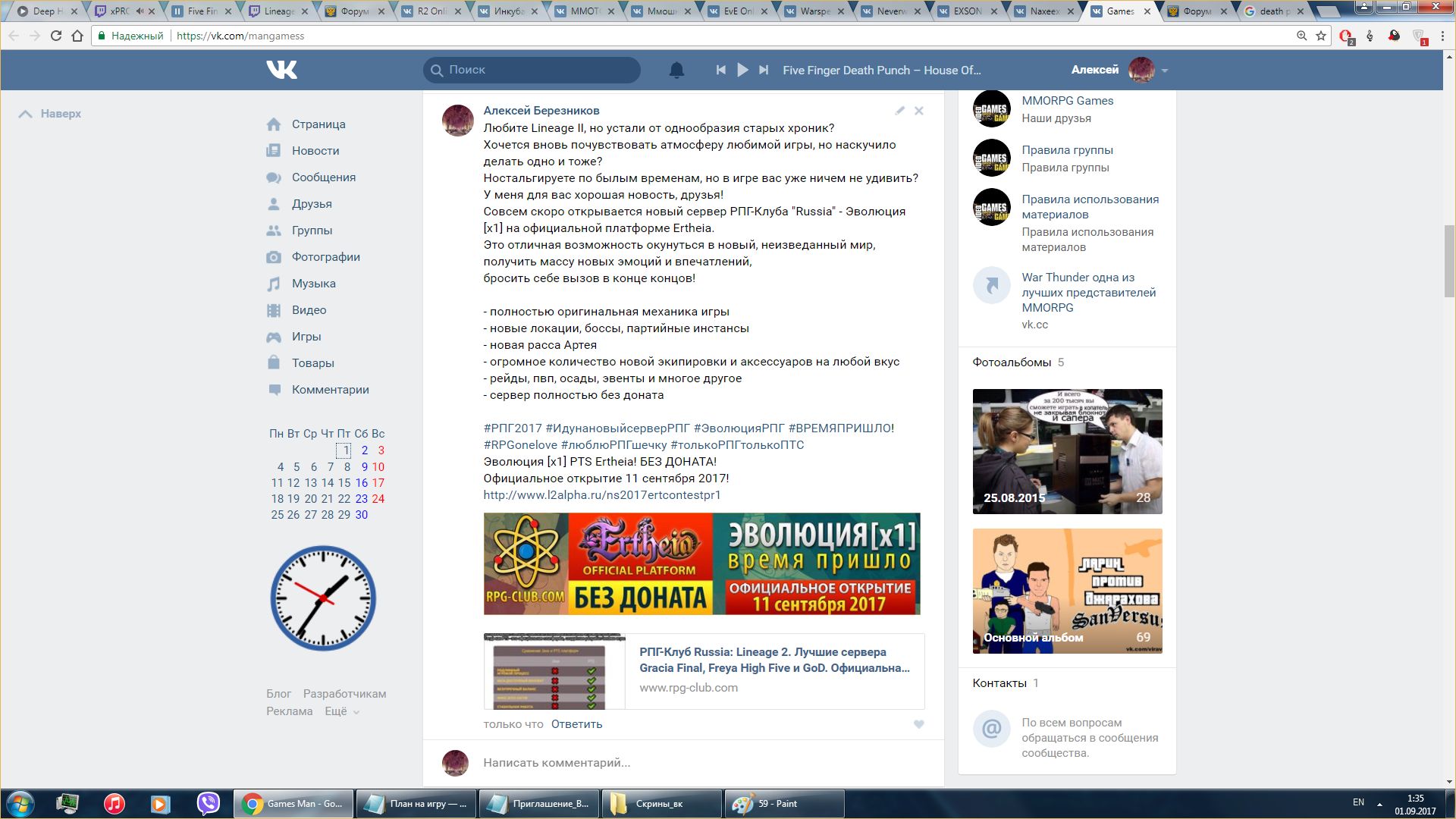Image resolution: width=1456 pixels, height=819 pixels.
Task: Delete the post with X icon
Action: click(919, 111)
